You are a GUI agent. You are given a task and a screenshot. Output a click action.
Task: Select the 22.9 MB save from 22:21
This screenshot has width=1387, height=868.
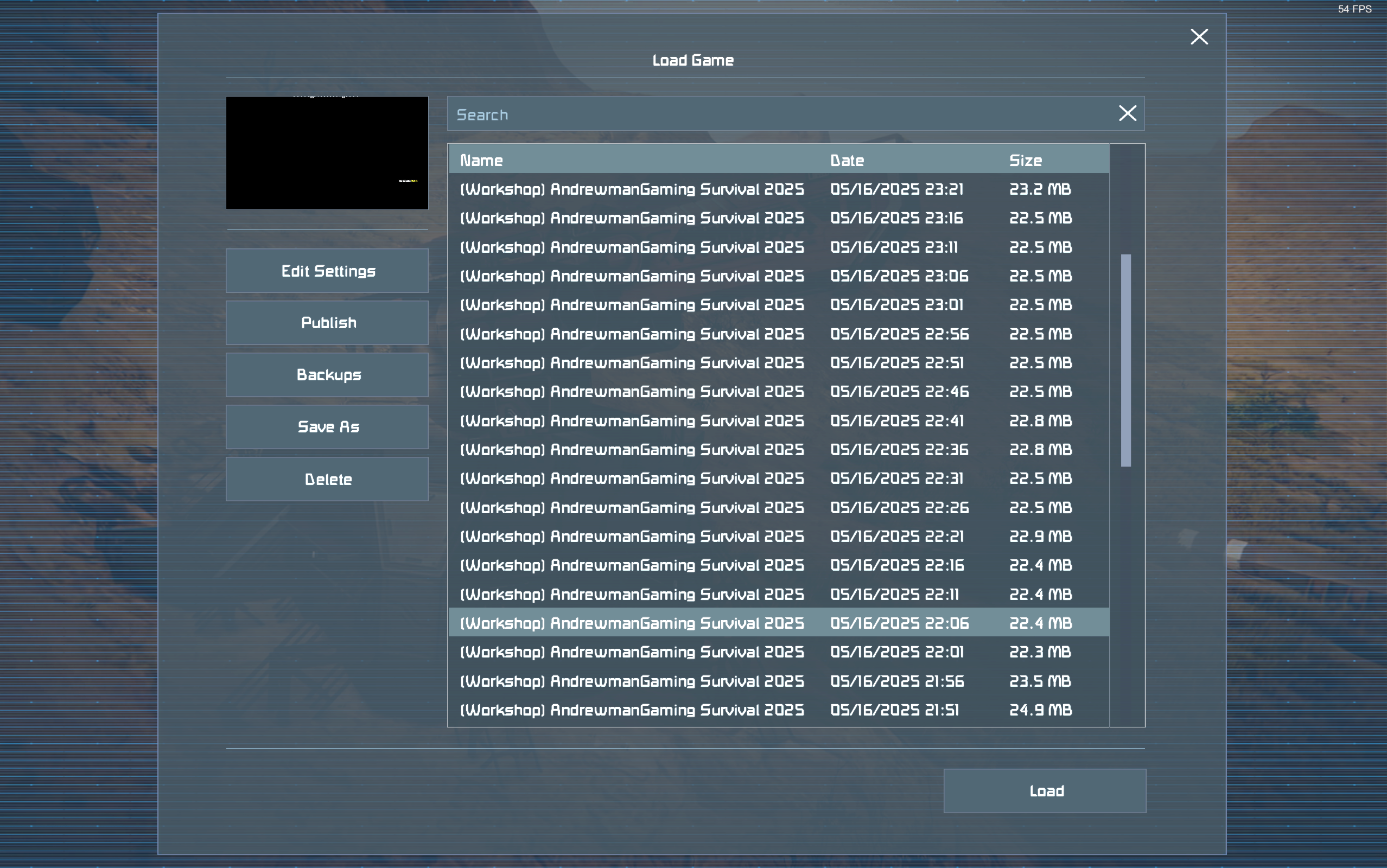click(778, 536)
